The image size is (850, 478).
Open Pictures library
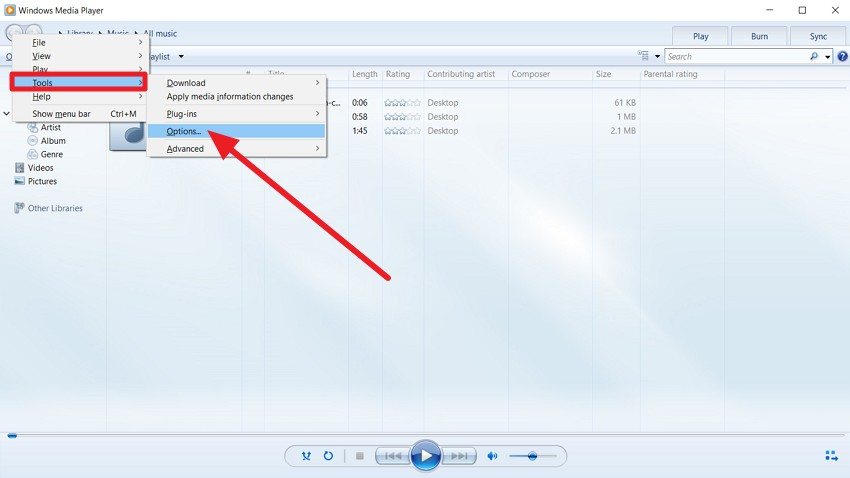pyautogui.click(x=42, y=182)
